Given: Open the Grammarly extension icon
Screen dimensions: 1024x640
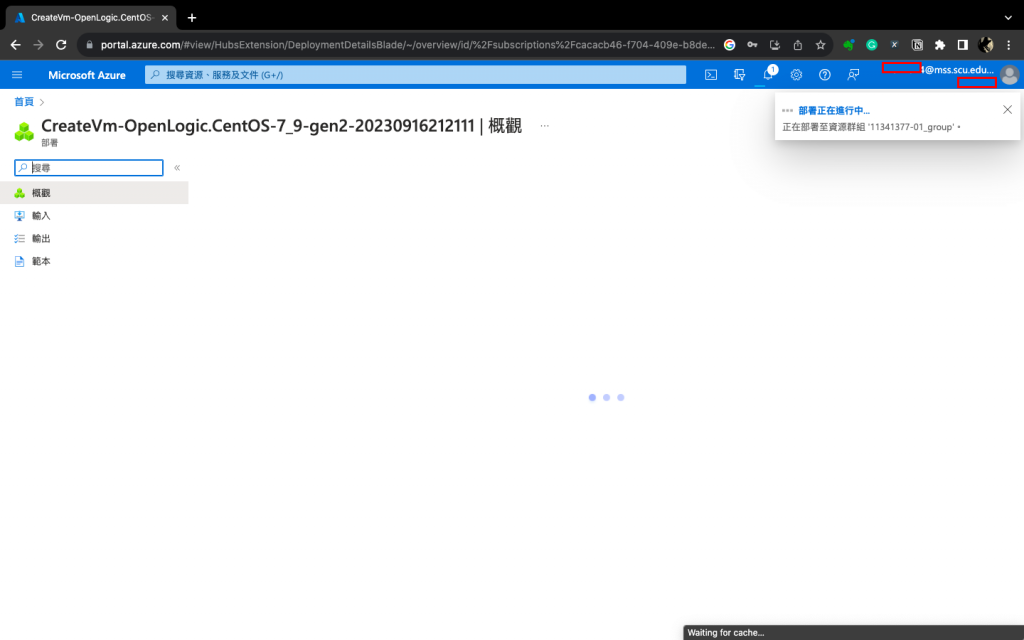Looking at the screenshot, I should pos(872,45).
